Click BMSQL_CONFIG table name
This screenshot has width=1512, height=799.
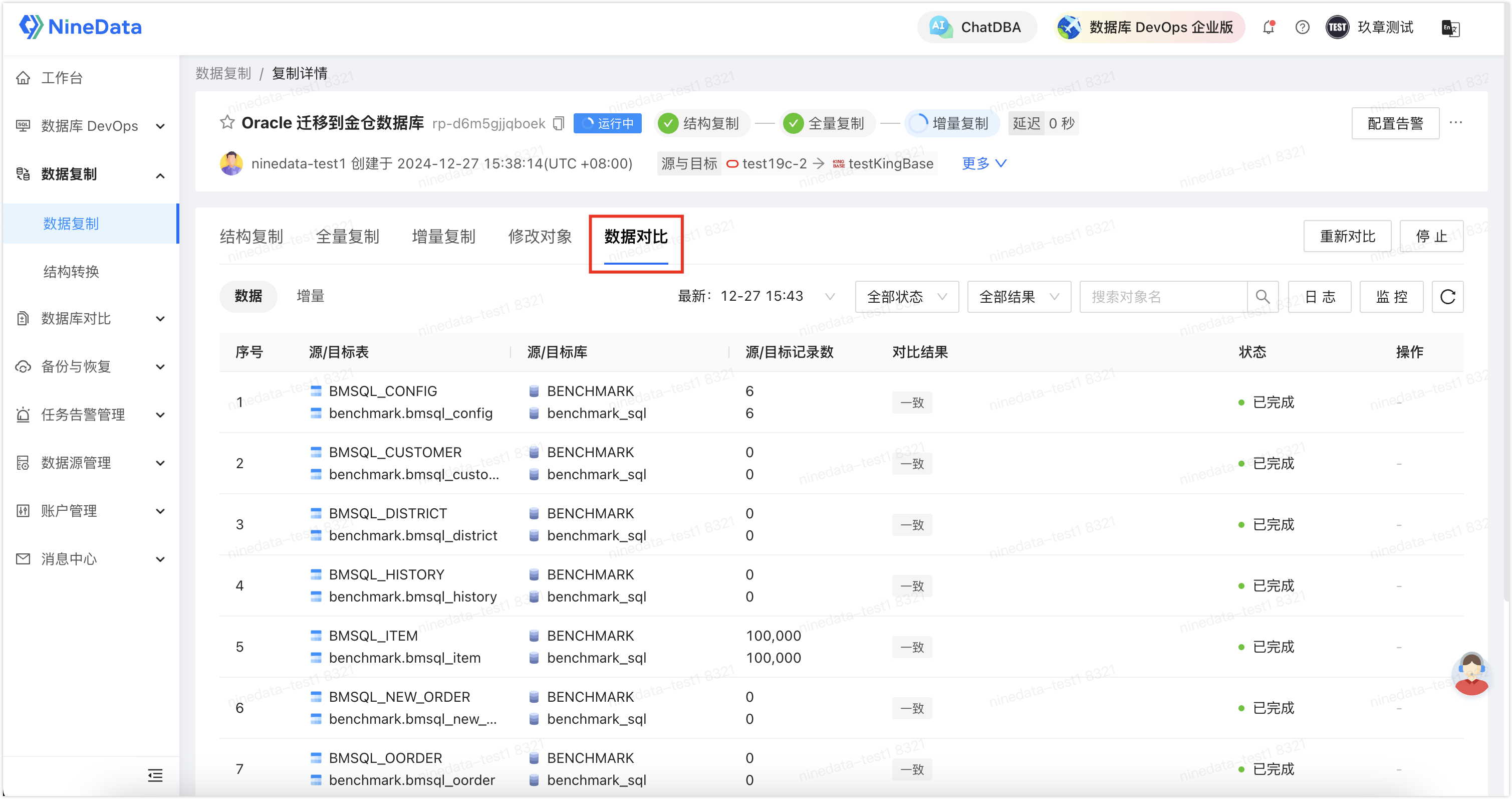[383, 391]
